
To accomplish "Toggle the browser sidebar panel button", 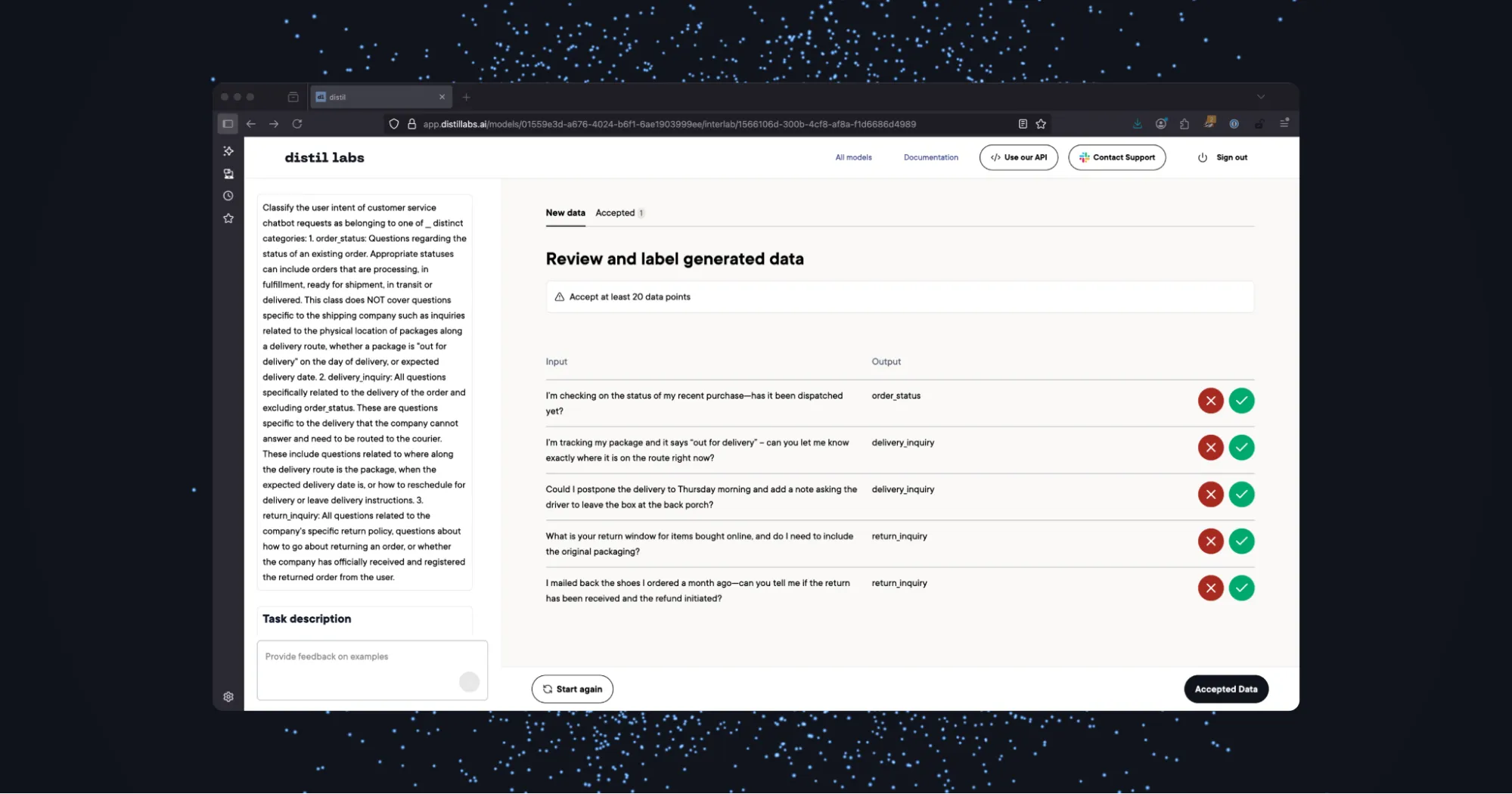I will pos(228,124).
